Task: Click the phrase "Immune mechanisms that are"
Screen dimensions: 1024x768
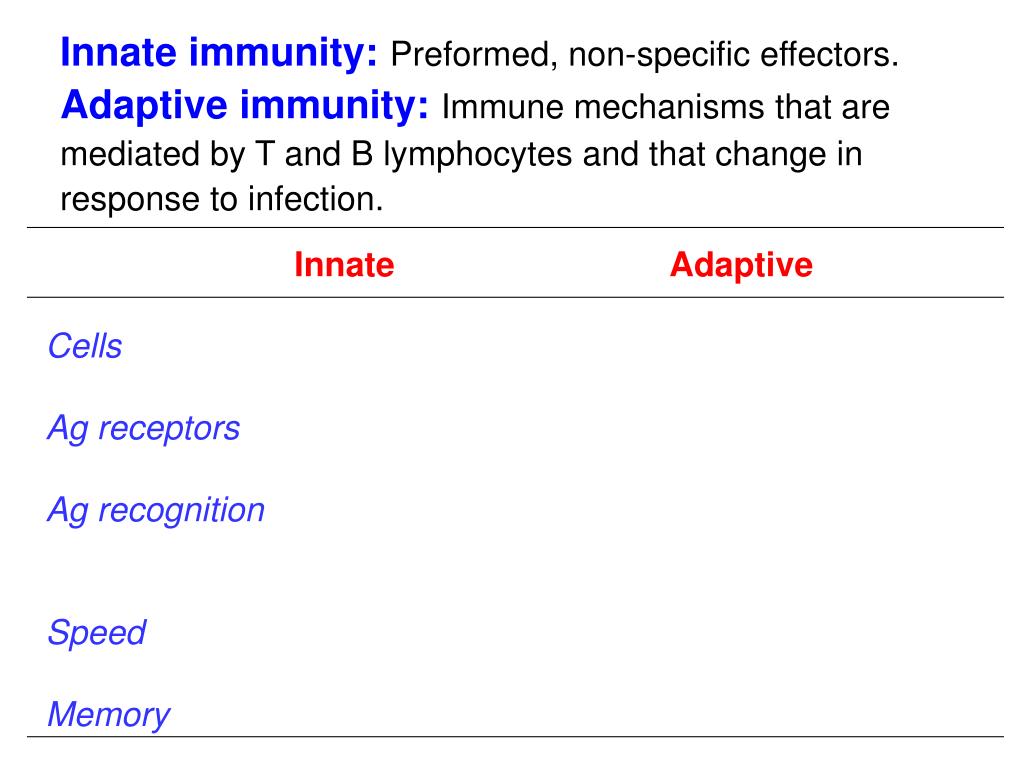Action: pos(665,106)
